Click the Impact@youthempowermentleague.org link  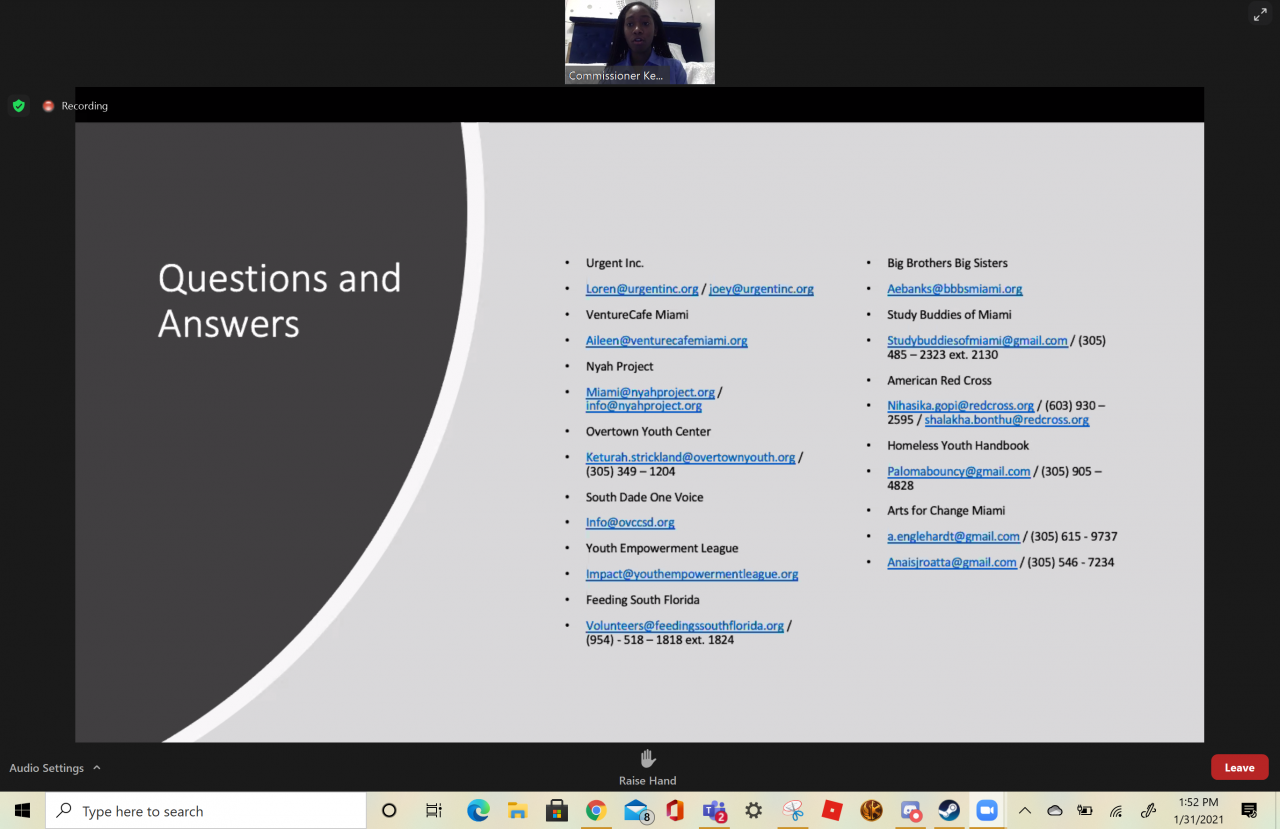point(692,574)
